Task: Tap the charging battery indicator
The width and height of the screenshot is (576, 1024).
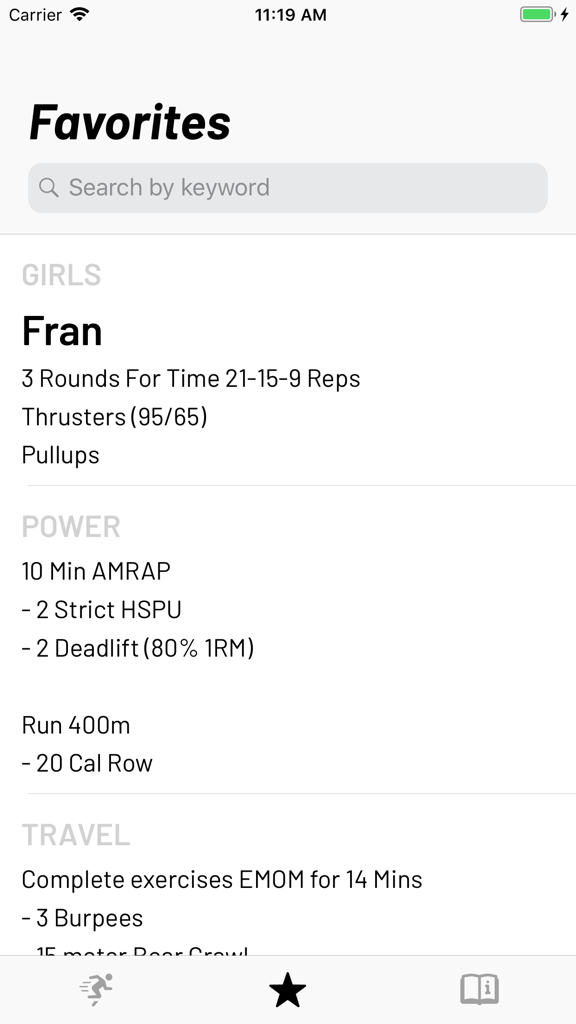Action: [x=538, y=14]
